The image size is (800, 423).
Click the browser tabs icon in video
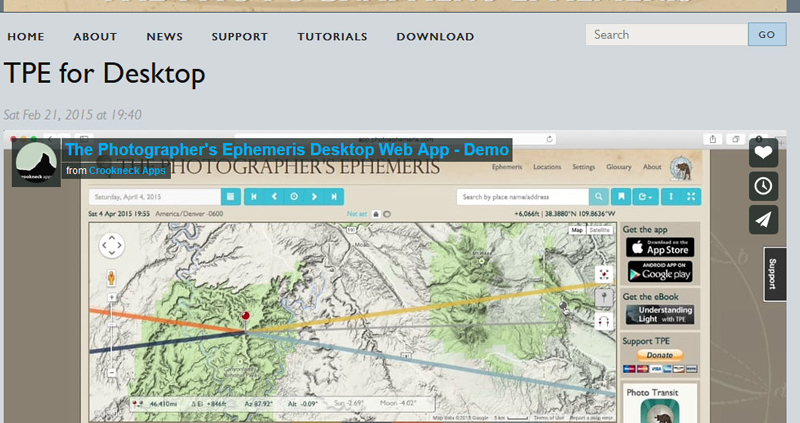[x=735, y=139]
